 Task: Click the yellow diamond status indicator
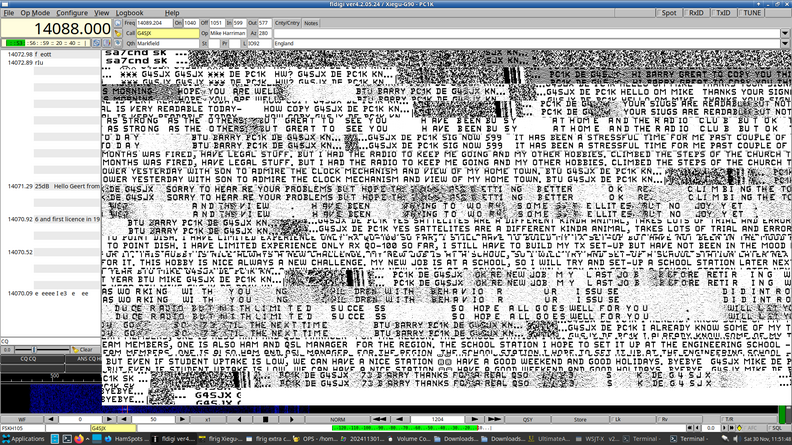[739, 428]
